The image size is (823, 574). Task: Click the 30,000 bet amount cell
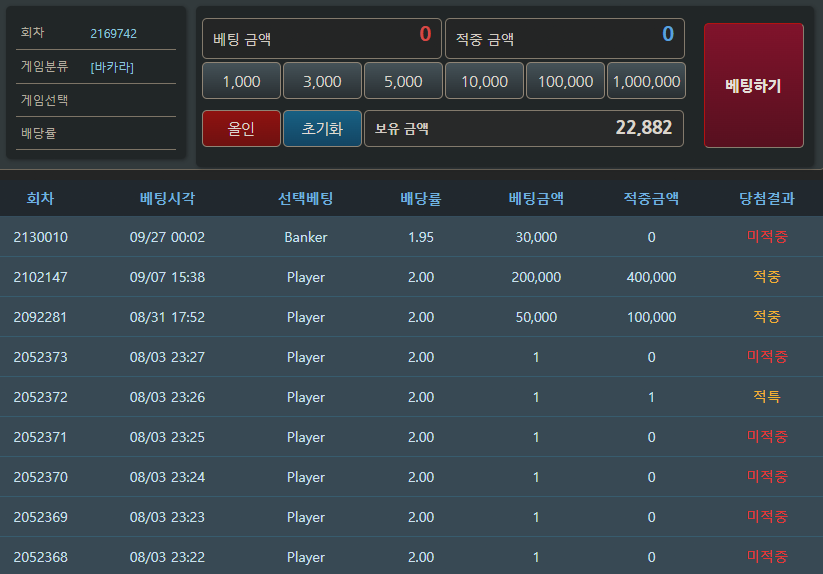536,237
